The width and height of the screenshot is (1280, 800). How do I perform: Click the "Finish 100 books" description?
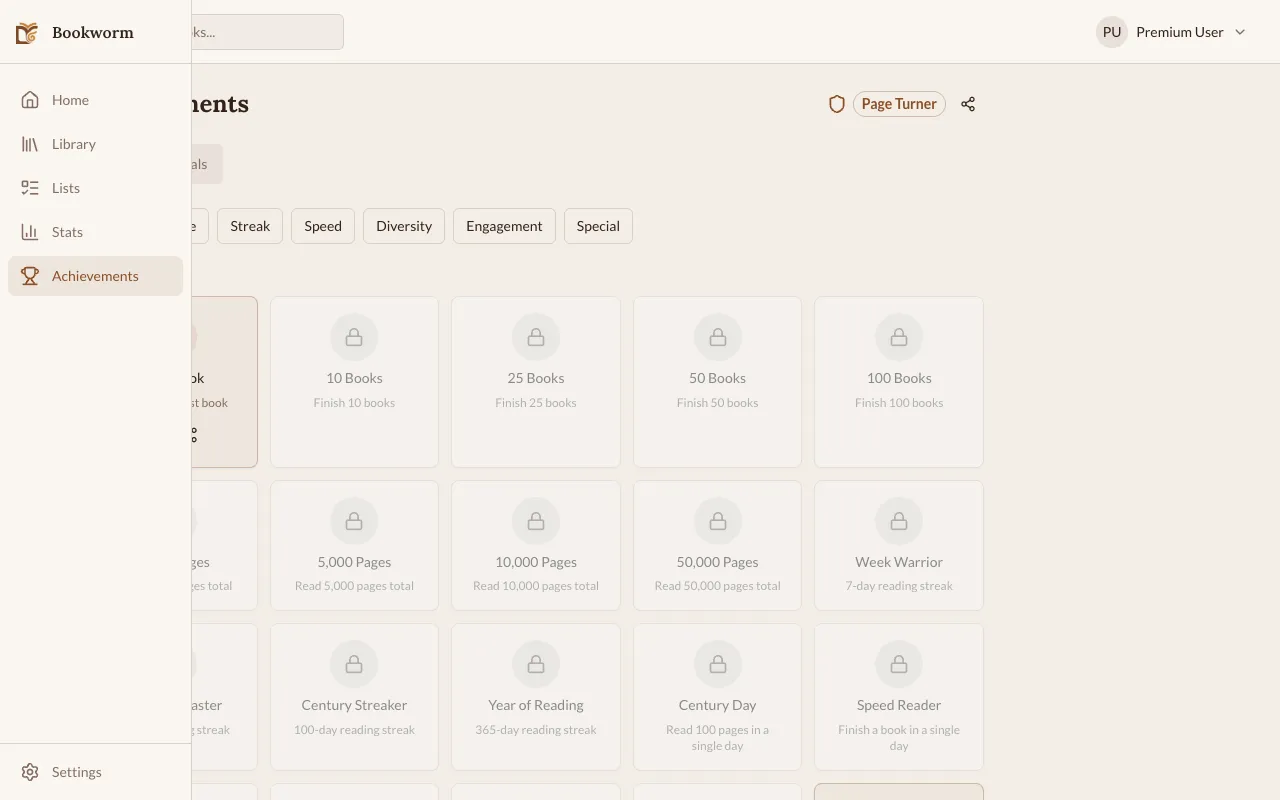899,403
